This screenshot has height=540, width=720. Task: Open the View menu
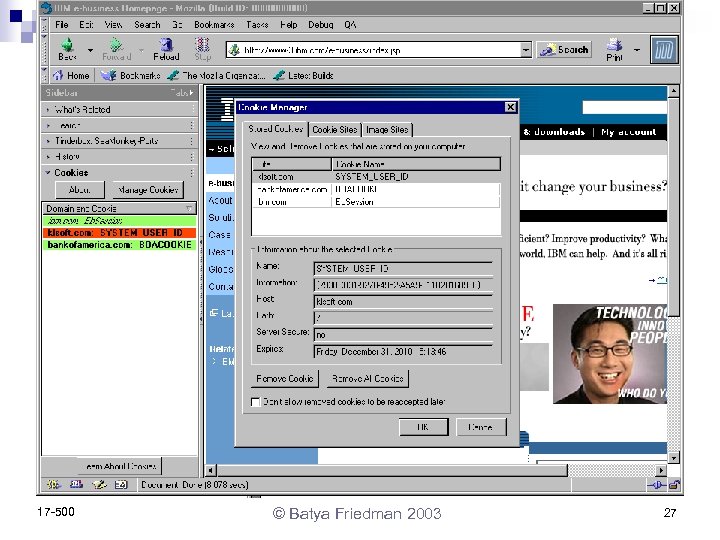(113, 25)
